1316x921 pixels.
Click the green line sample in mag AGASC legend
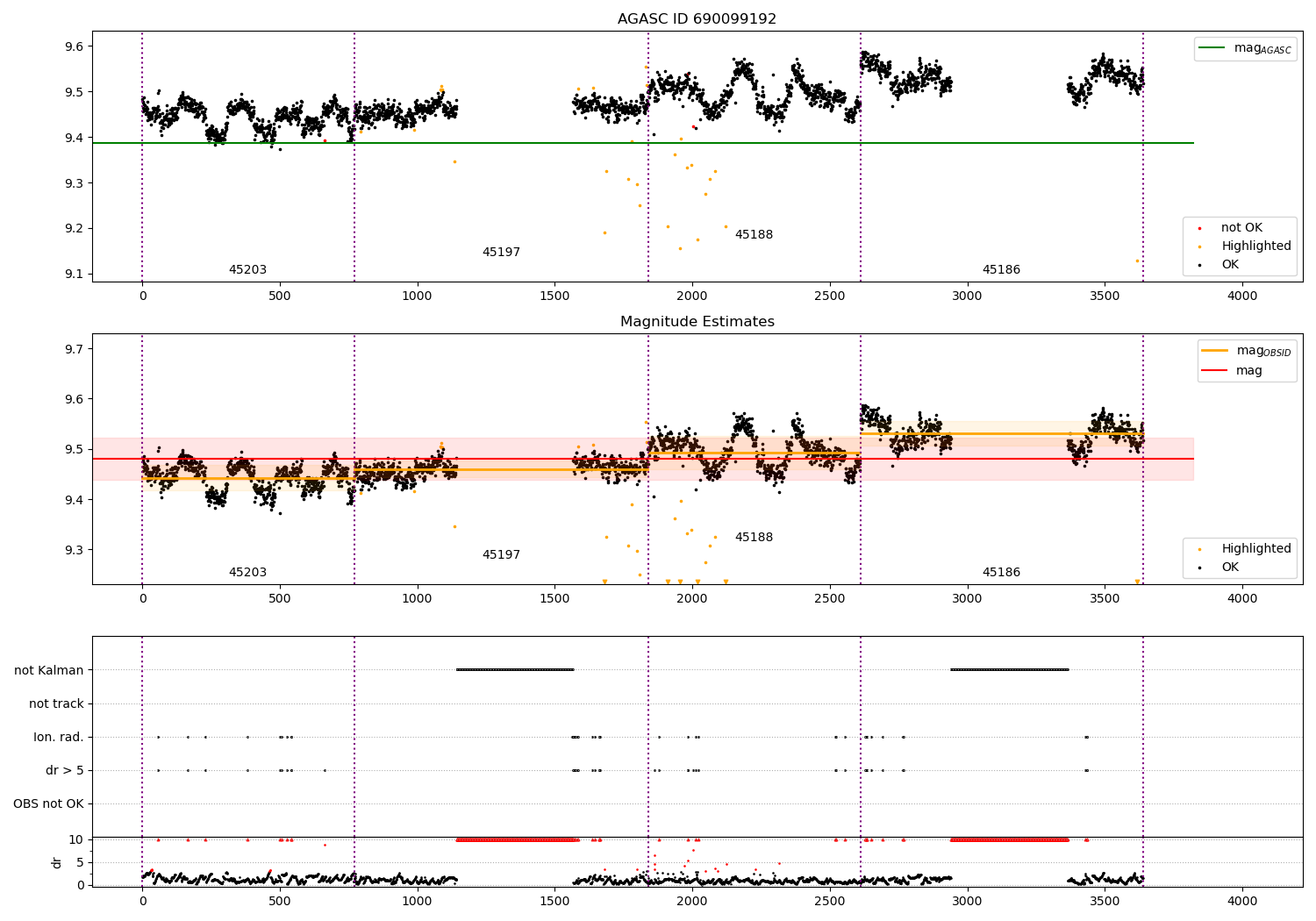coord(1212,48)
